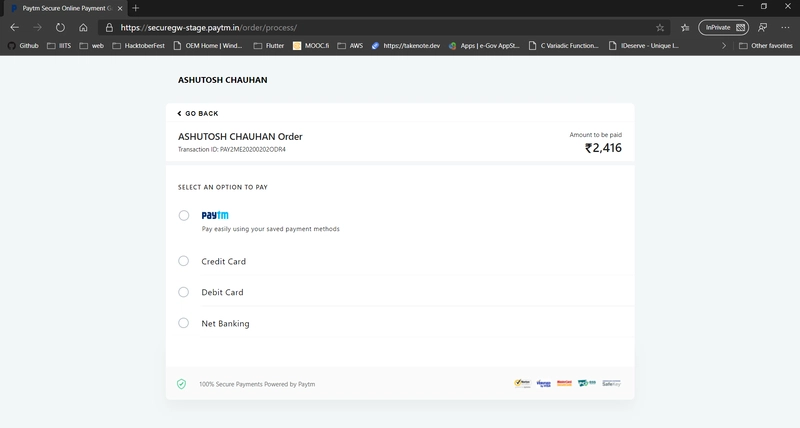Open the feedback icon in toolbar
This screenshot has height=428, width=800.
762,28
